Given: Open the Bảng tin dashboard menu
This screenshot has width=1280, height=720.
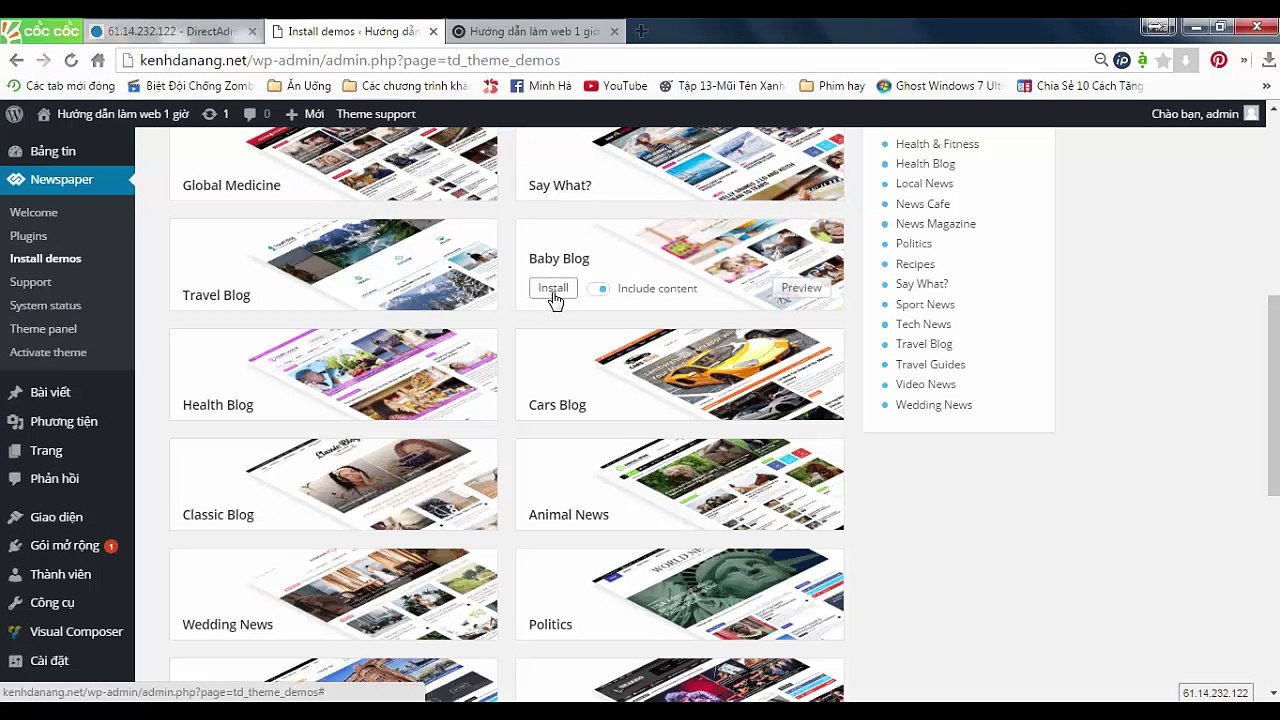Looking at the screenshot, I should point(67,151).
